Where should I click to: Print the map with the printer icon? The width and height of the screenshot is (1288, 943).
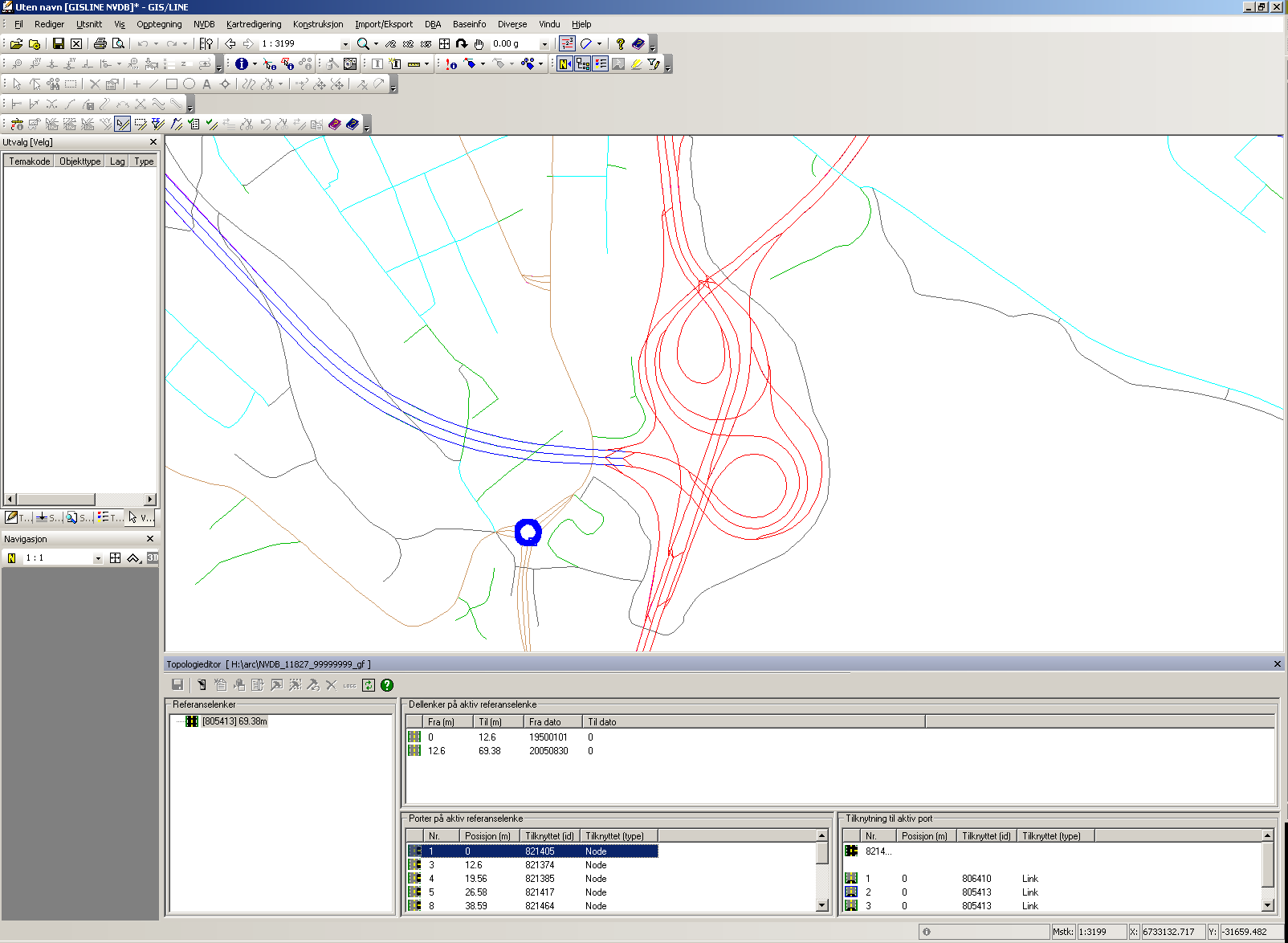pos(100,43)
